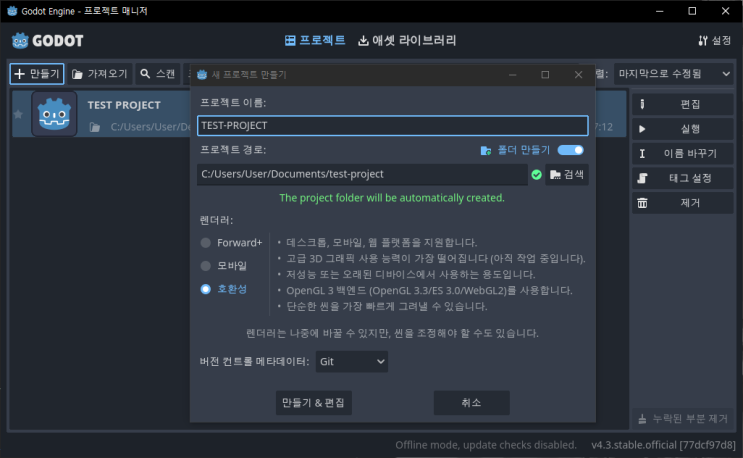Screen dimensions: 743x458
Task: Close the 새 프로젝트 만들기 dialog
Action: point(578,74)
